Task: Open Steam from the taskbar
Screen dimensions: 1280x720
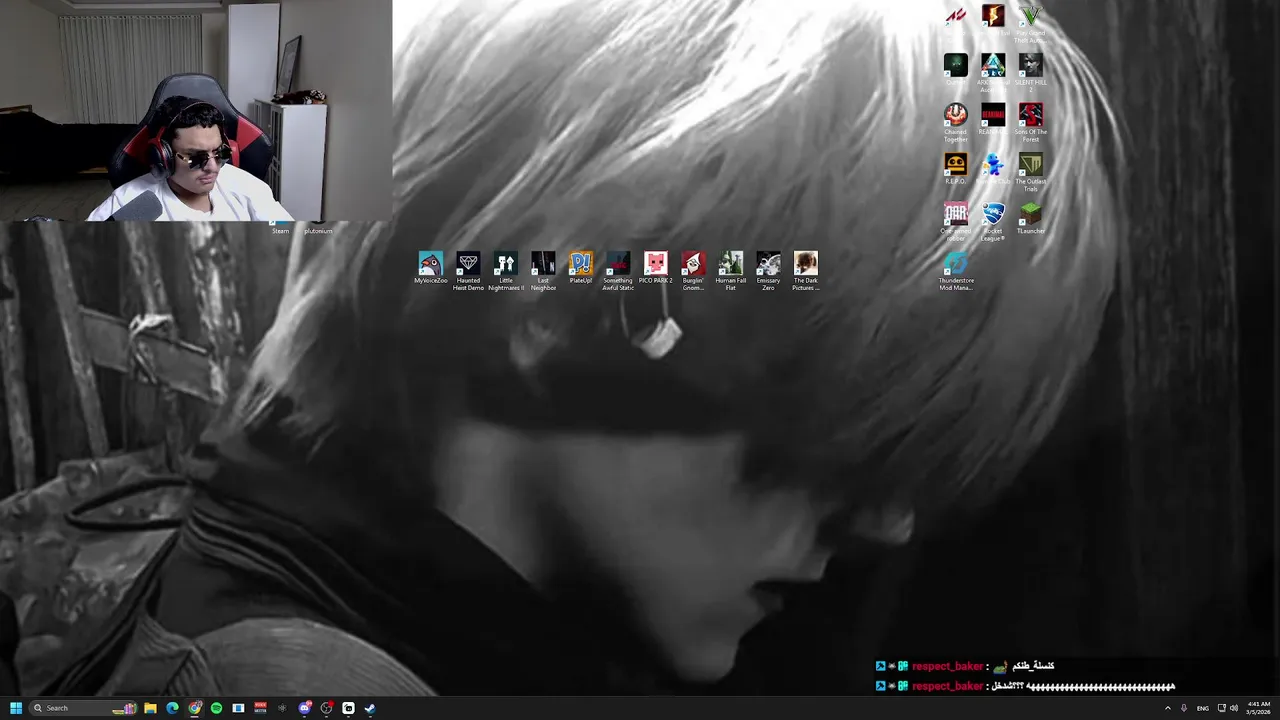Action: tap(370, 708)
